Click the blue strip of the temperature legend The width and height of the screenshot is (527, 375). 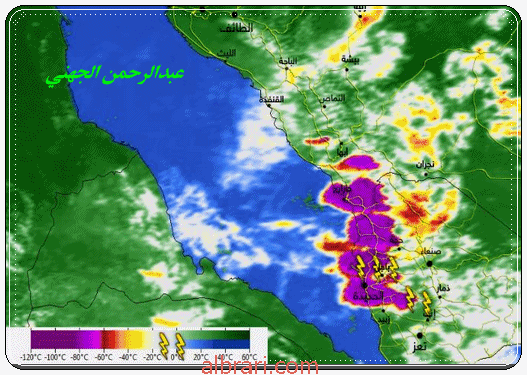pos(217,344)
